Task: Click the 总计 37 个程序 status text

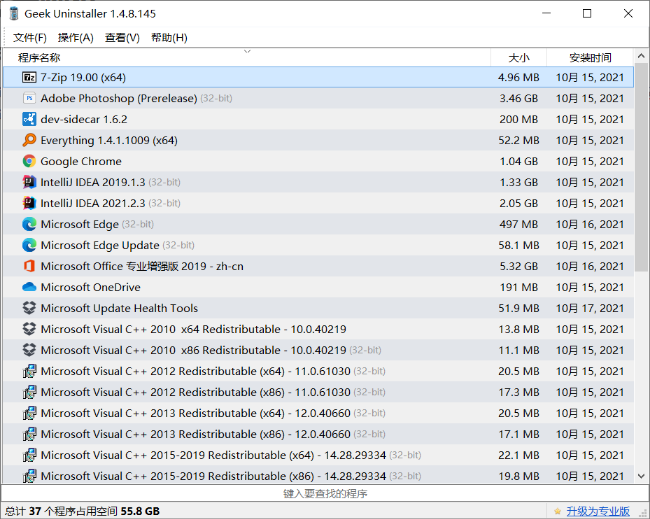Action: (82, 511)
